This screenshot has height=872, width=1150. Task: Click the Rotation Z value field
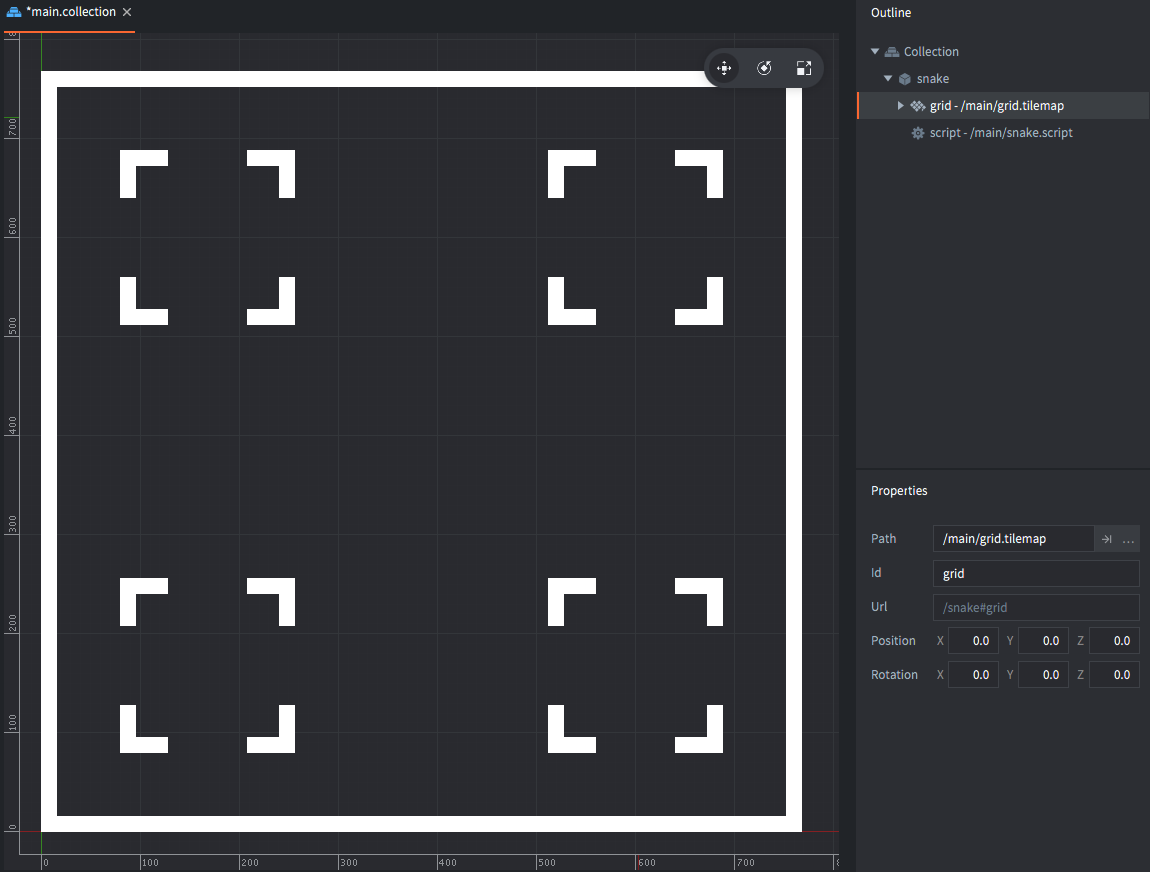(1114, 675)
